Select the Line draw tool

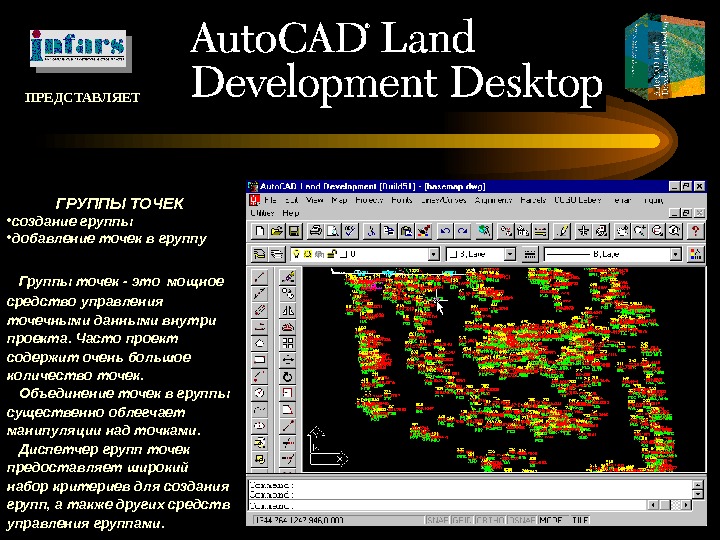(260, 276)
